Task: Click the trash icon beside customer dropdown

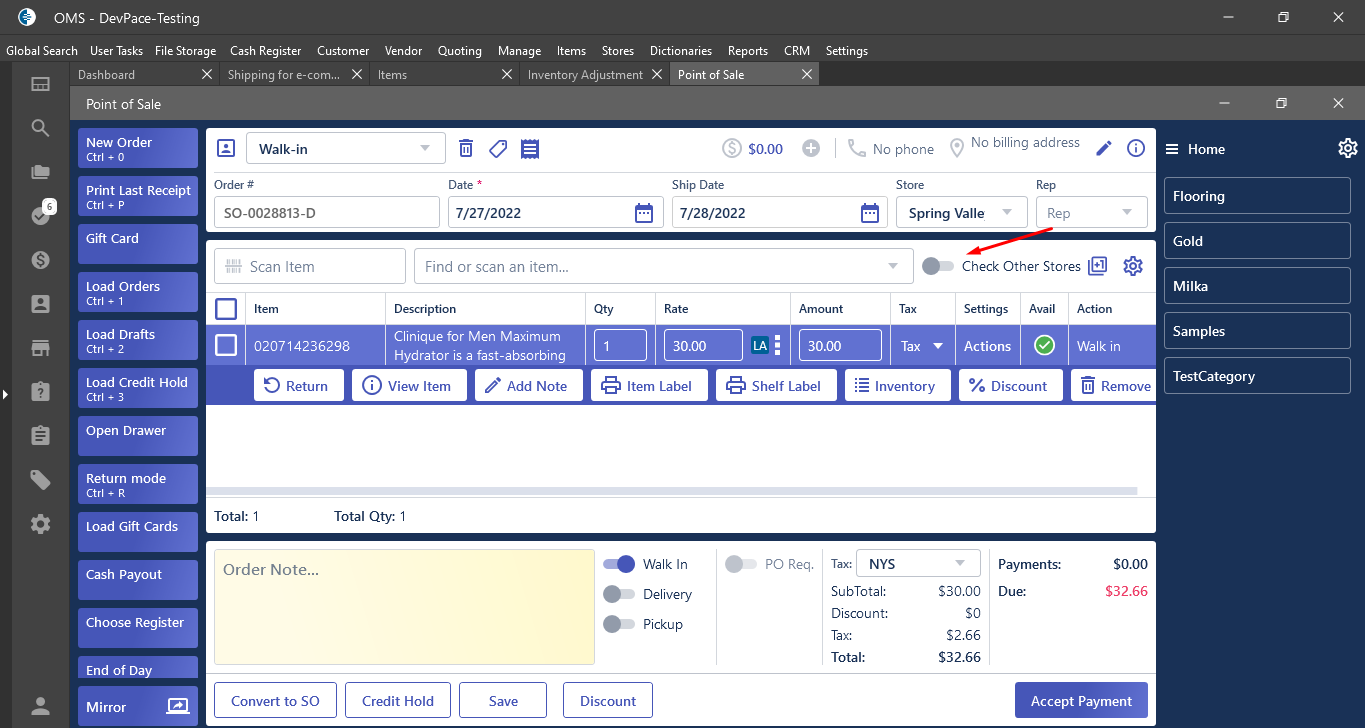Action: point(466,149)
